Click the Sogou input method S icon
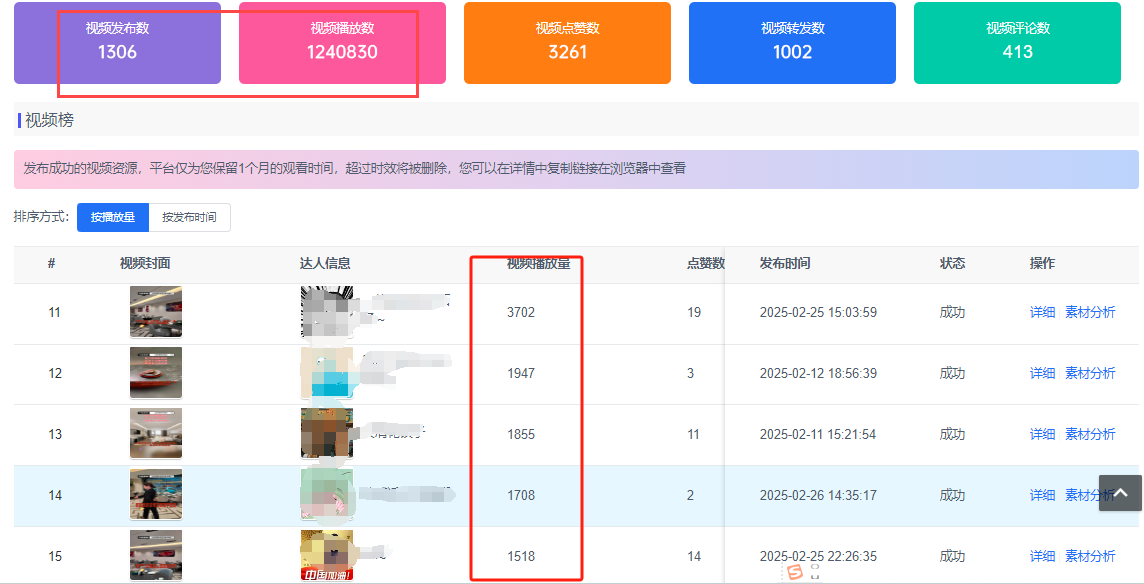The height and width of the screenshot is (584, 1144). point(795,572)
